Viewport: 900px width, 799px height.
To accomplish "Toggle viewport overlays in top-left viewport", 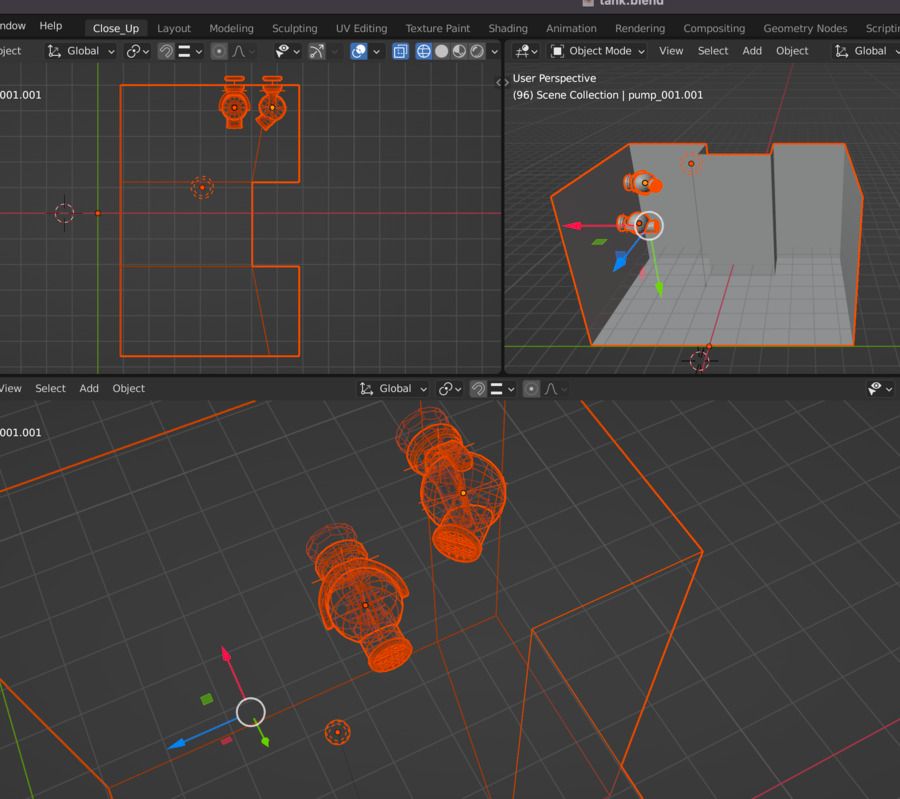I will (x=359, y=51).
